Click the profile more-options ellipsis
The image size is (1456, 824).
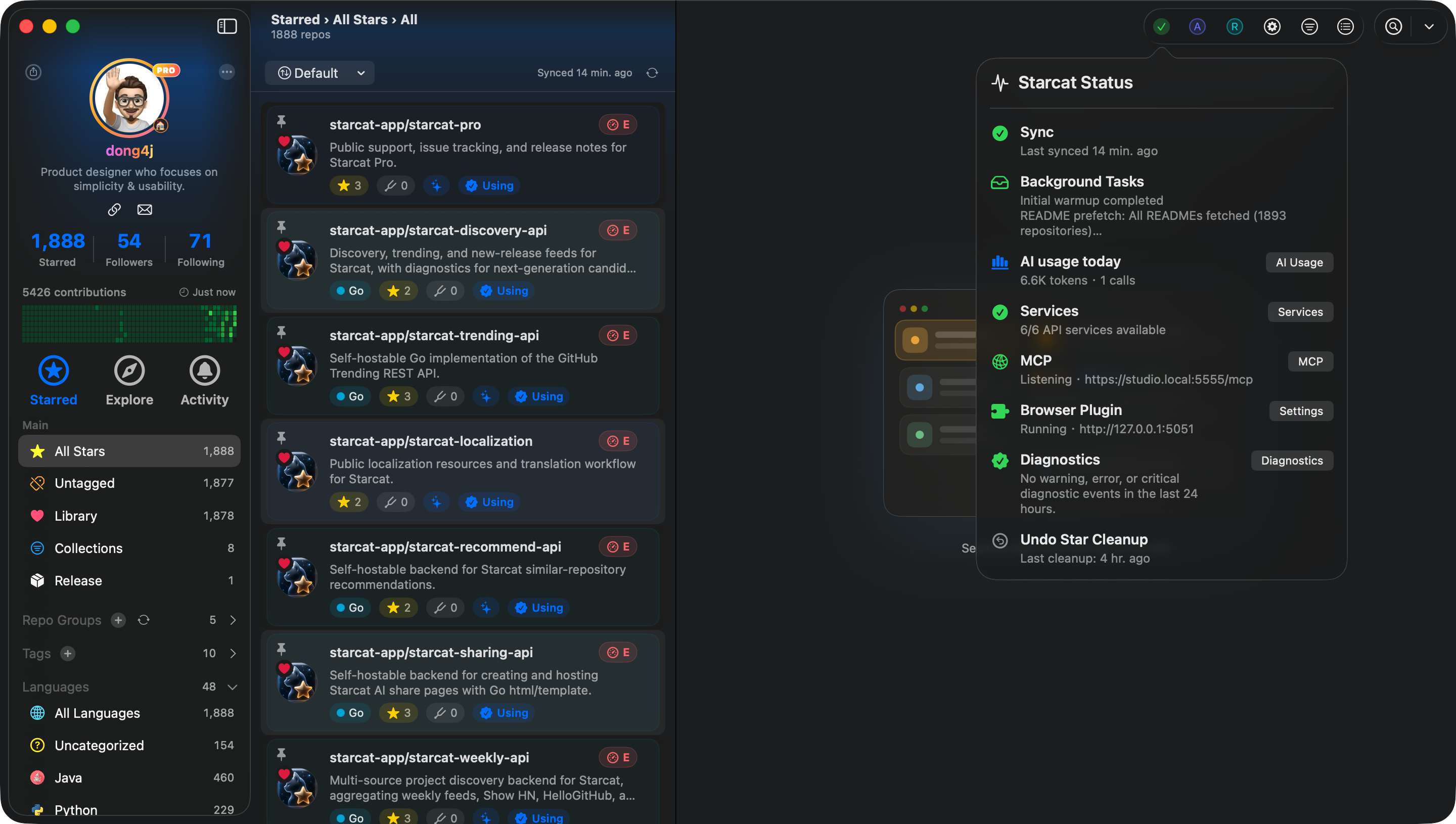click(227, 72)
